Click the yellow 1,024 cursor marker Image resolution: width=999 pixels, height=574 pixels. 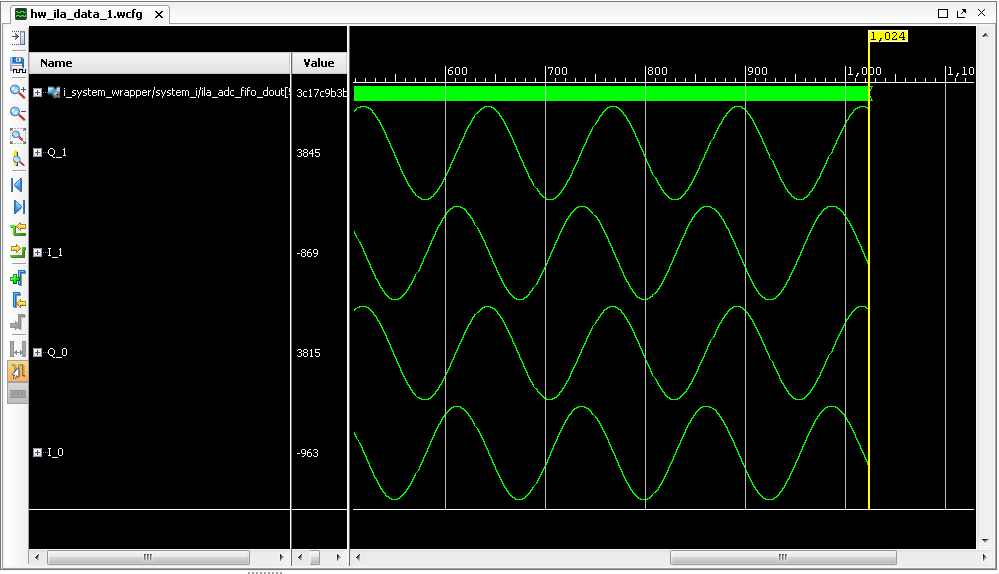[888, 36]
